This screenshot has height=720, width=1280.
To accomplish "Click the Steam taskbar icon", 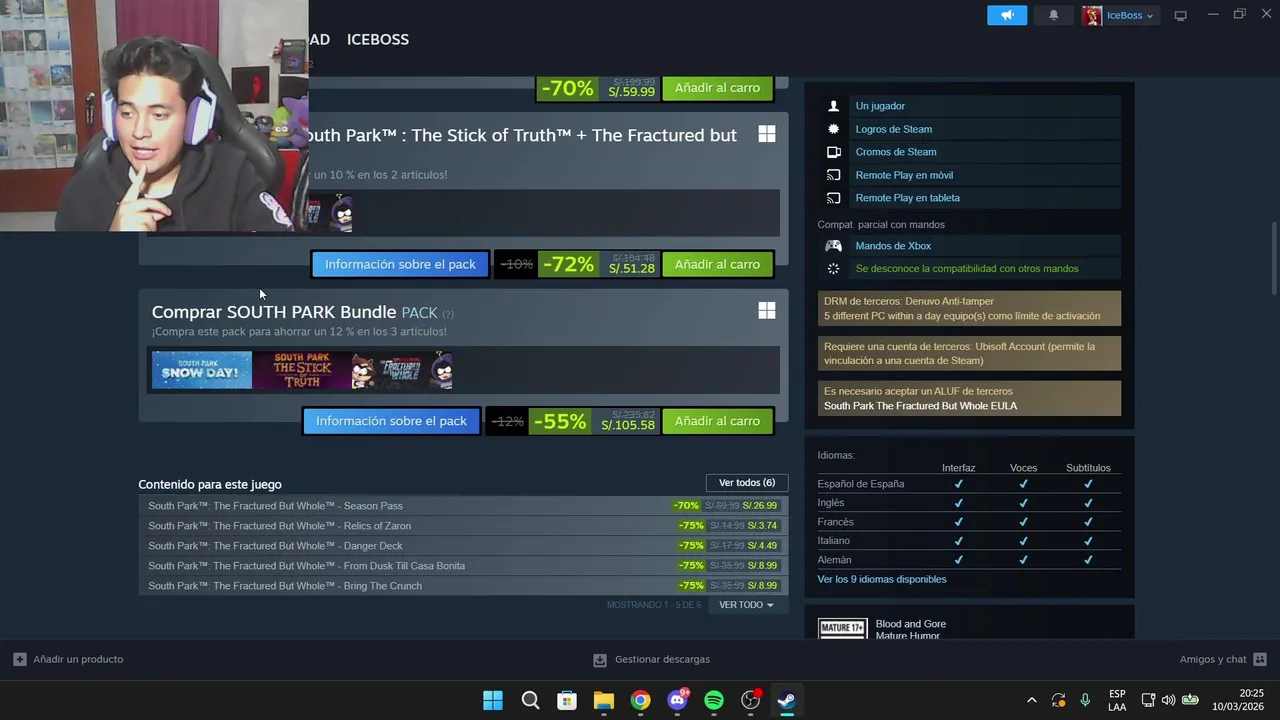I will pos(787,700).
